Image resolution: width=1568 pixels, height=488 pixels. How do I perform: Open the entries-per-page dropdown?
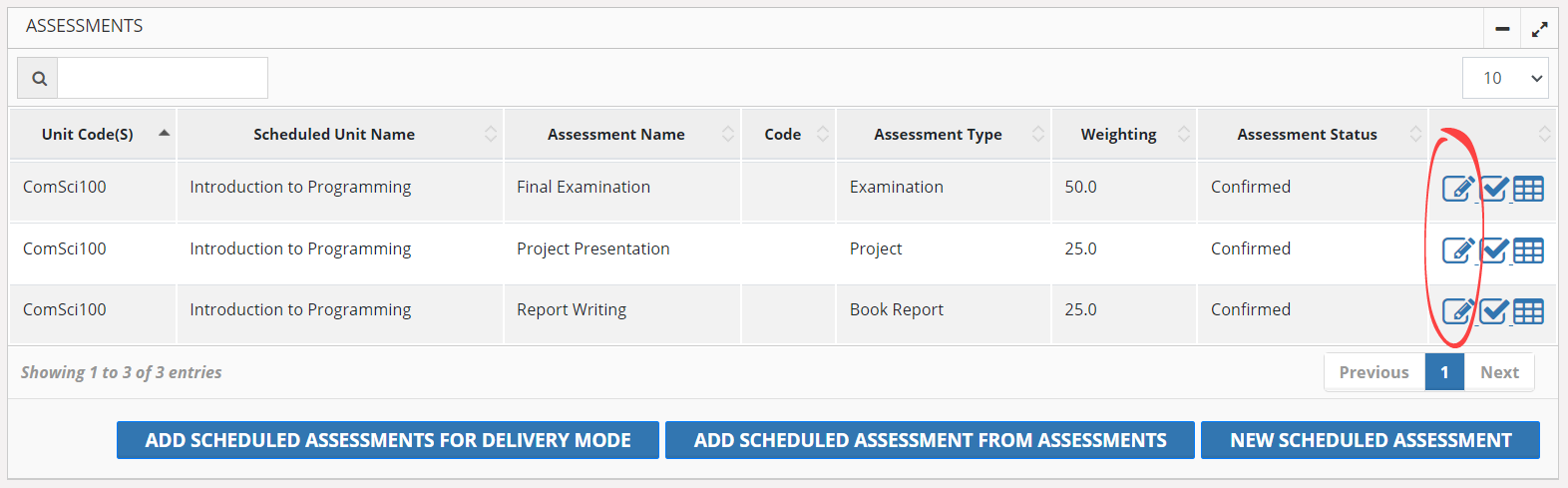click(x=1505, y=78)
